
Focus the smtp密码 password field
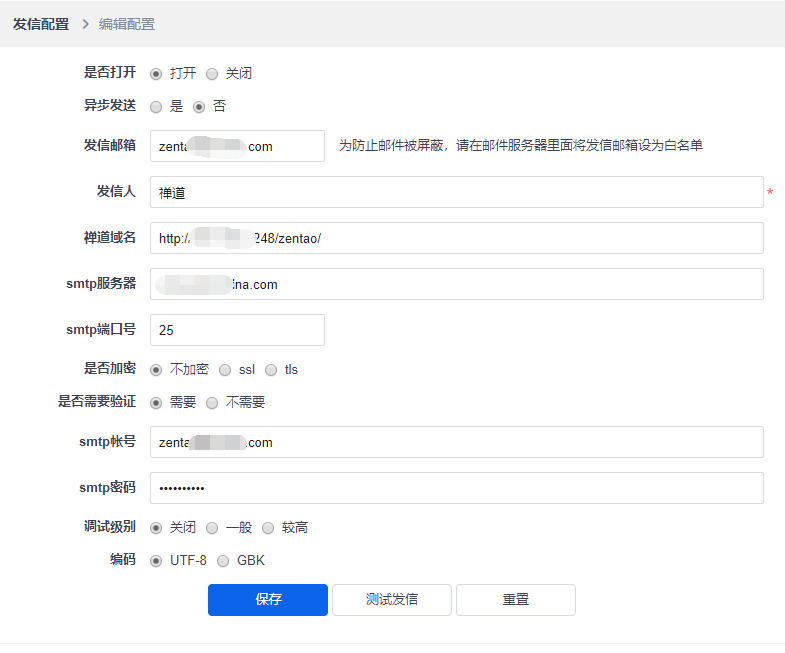456,488
